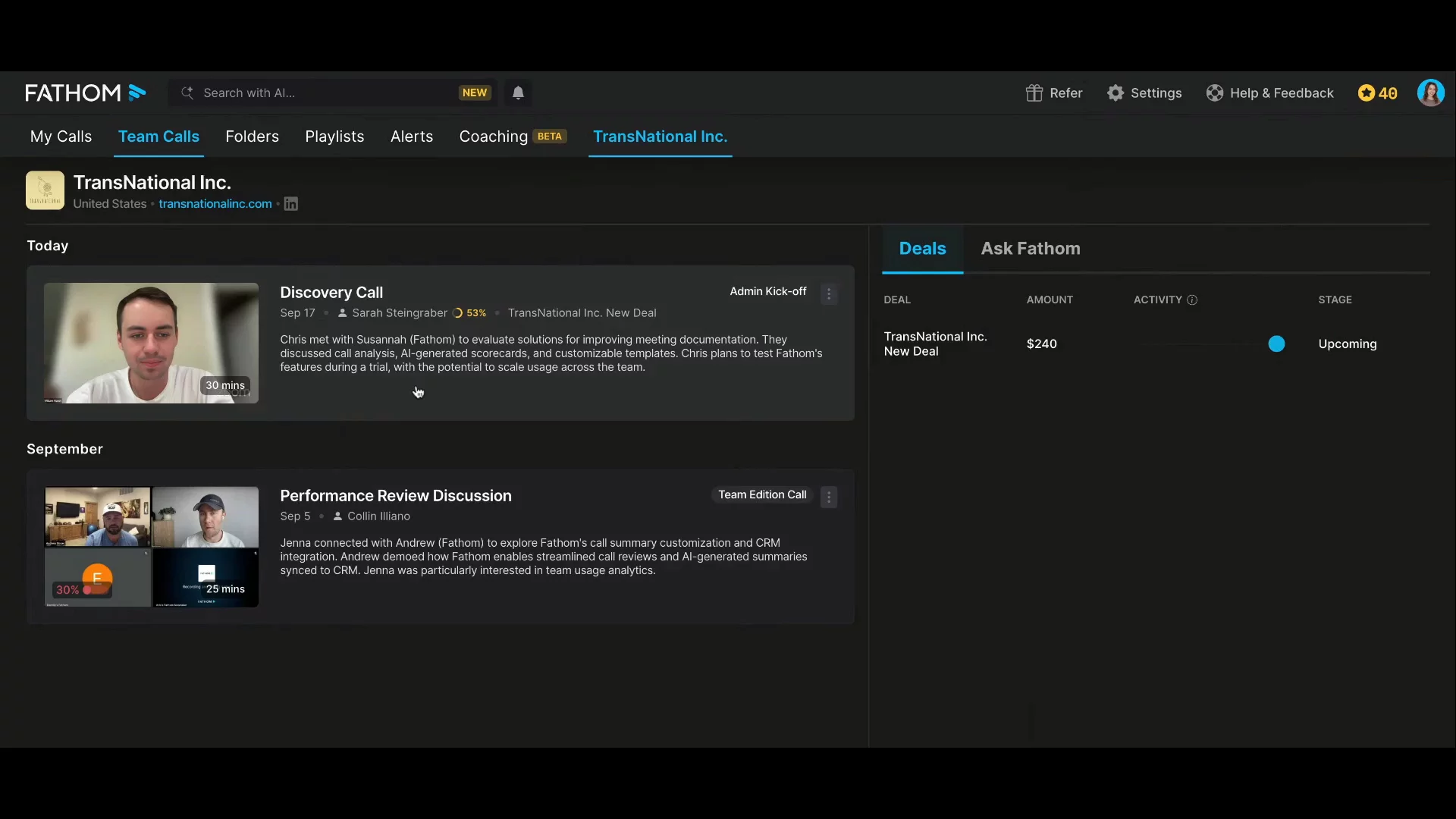Visit the transnationalinc.com link
Image resolution: width=1456 pixels, height=819 pixels.
[x=215, y=204]
